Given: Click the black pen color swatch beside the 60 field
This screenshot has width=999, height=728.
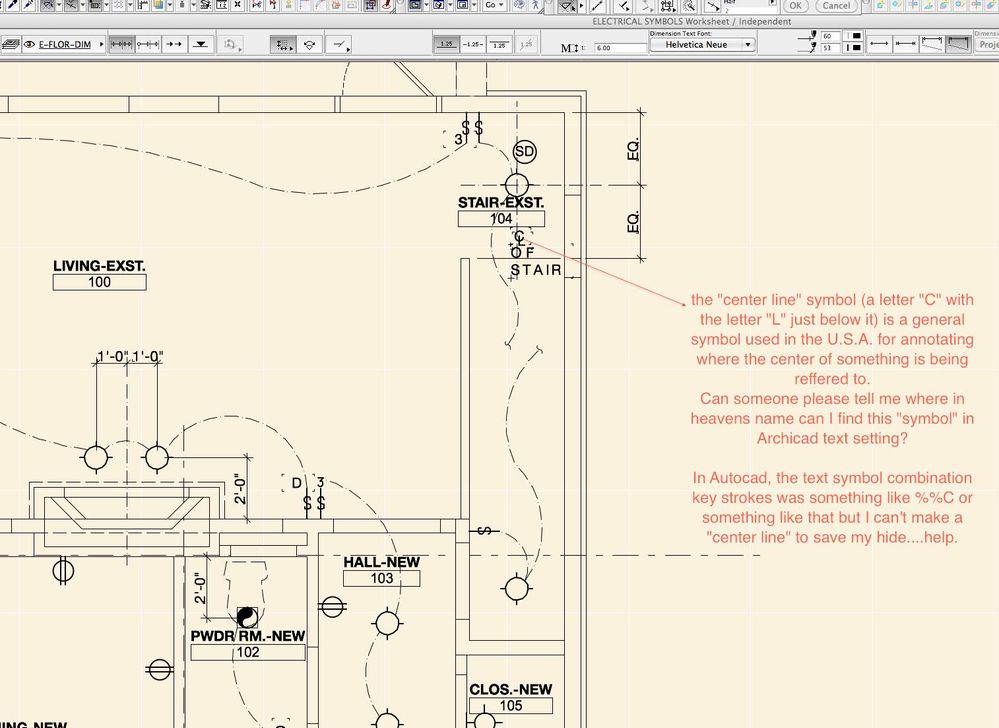Looking at the screenshot, I should click(x=856, y=36).
